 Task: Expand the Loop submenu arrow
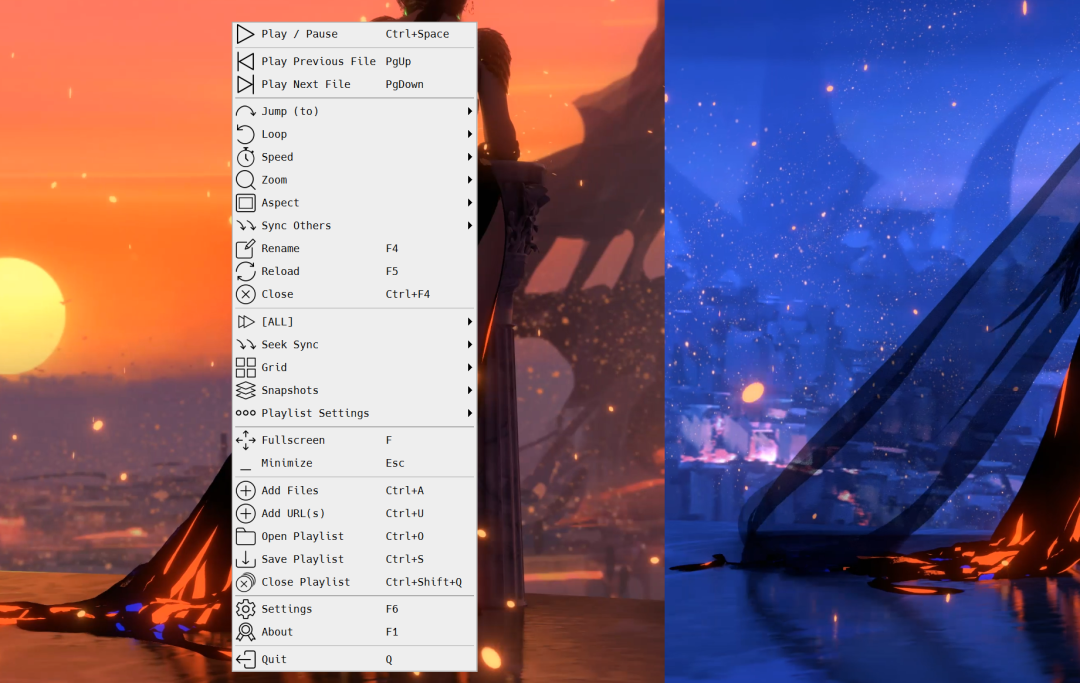coord(469,134)
